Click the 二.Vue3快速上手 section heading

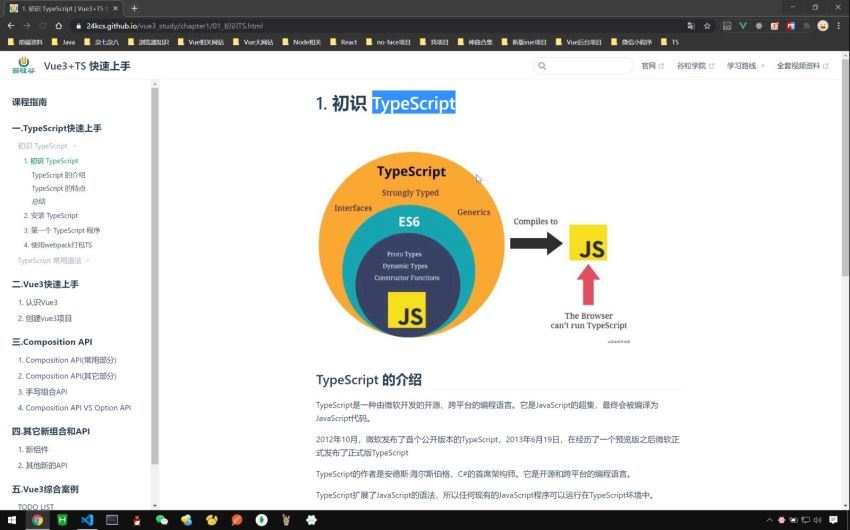(x=45, y=284)
